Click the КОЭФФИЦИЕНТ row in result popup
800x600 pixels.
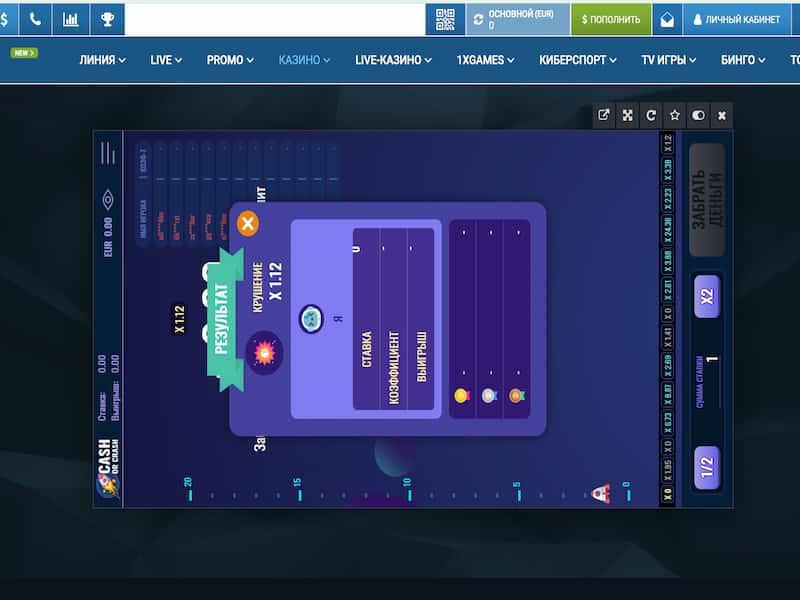coord(393,319)
